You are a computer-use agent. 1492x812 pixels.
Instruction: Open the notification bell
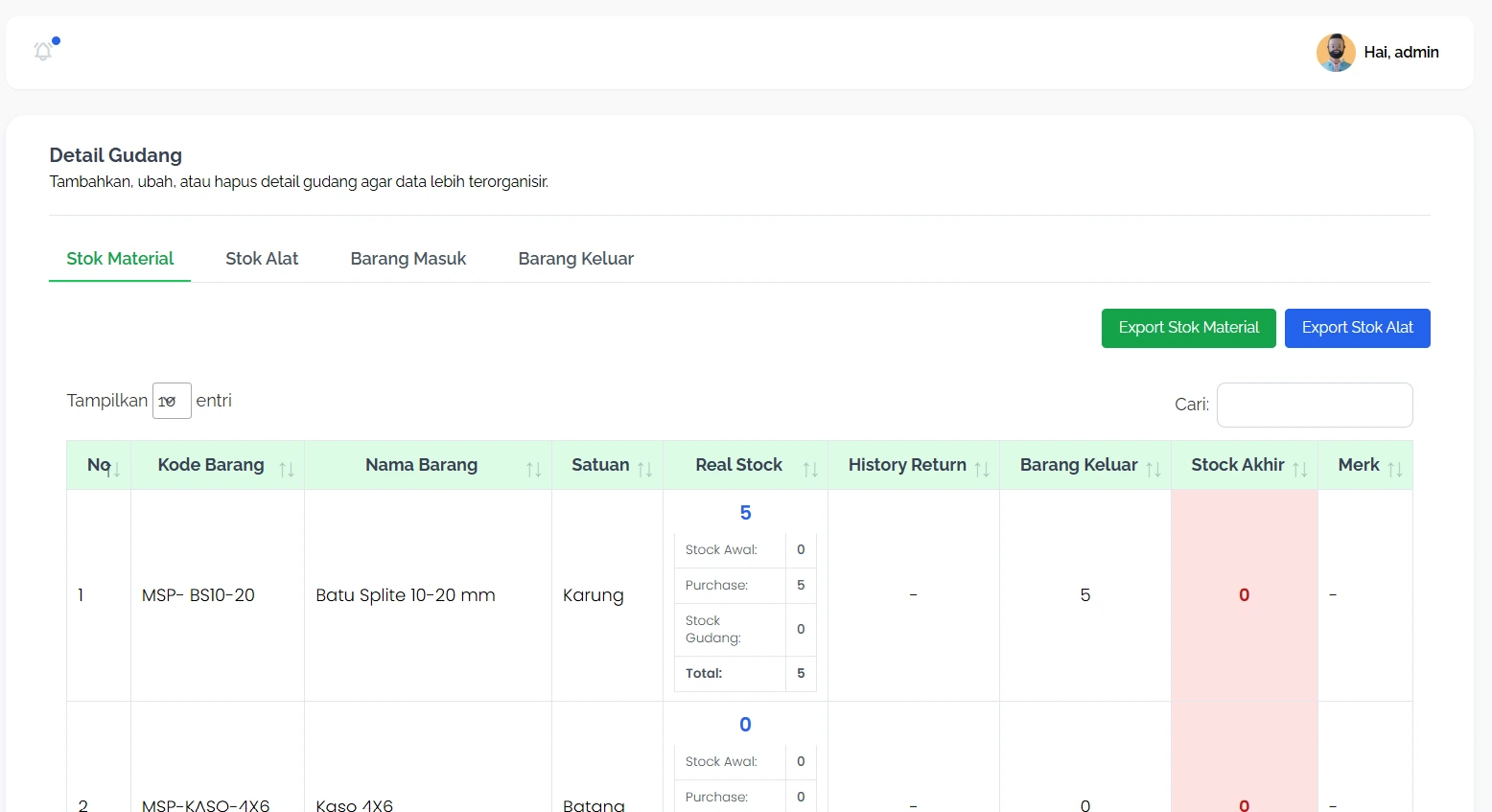coord(43,51)
